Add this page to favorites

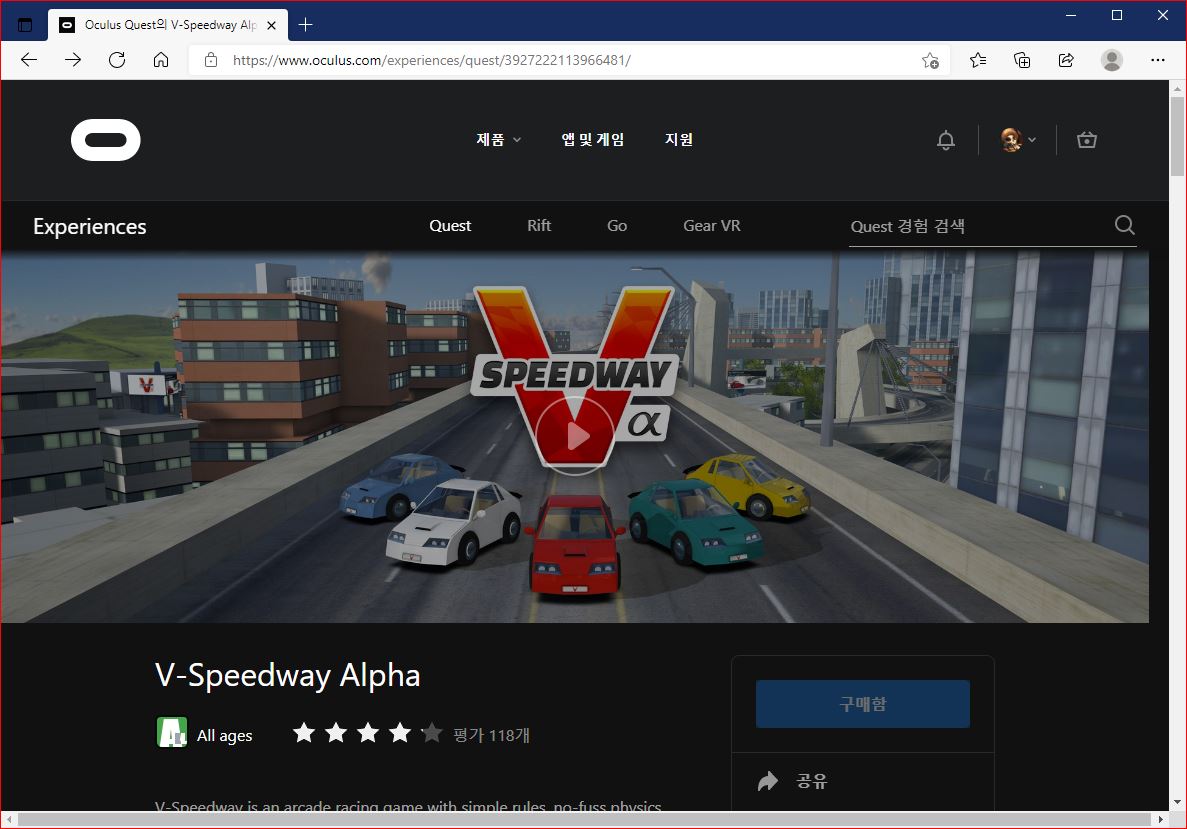coord(930,61)
